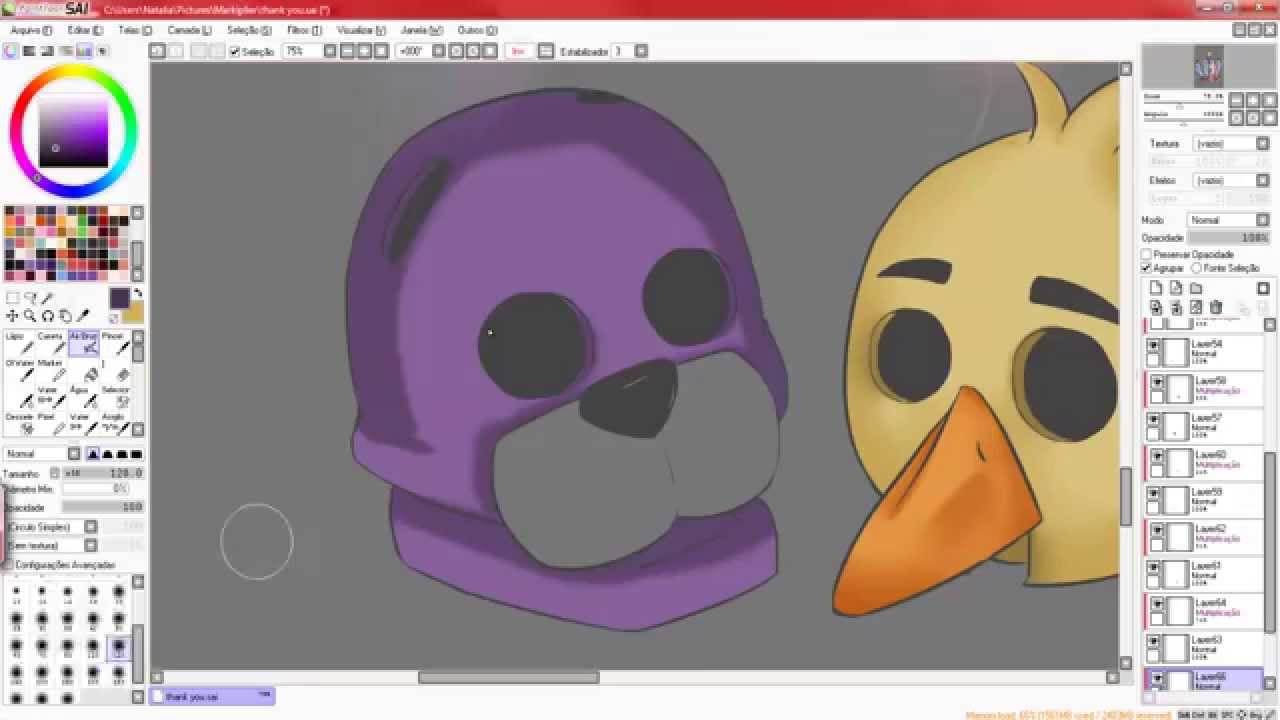Image resolution: width=1280 pixels, height=720 pixels.
Task: Open the Arquivo menu
Action: [31, 31]
